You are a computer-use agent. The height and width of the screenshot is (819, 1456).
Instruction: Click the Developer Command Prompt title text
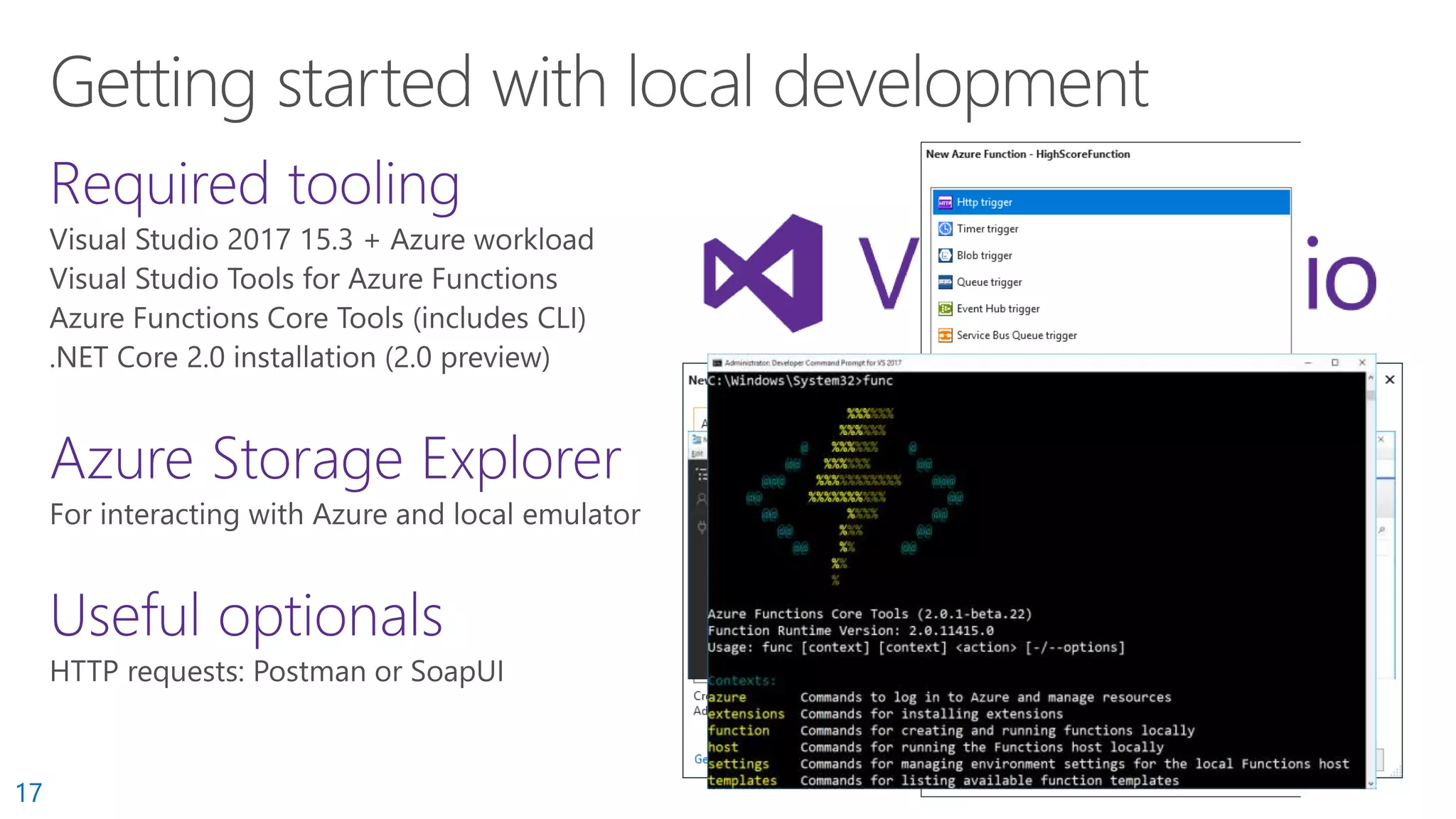813,363
